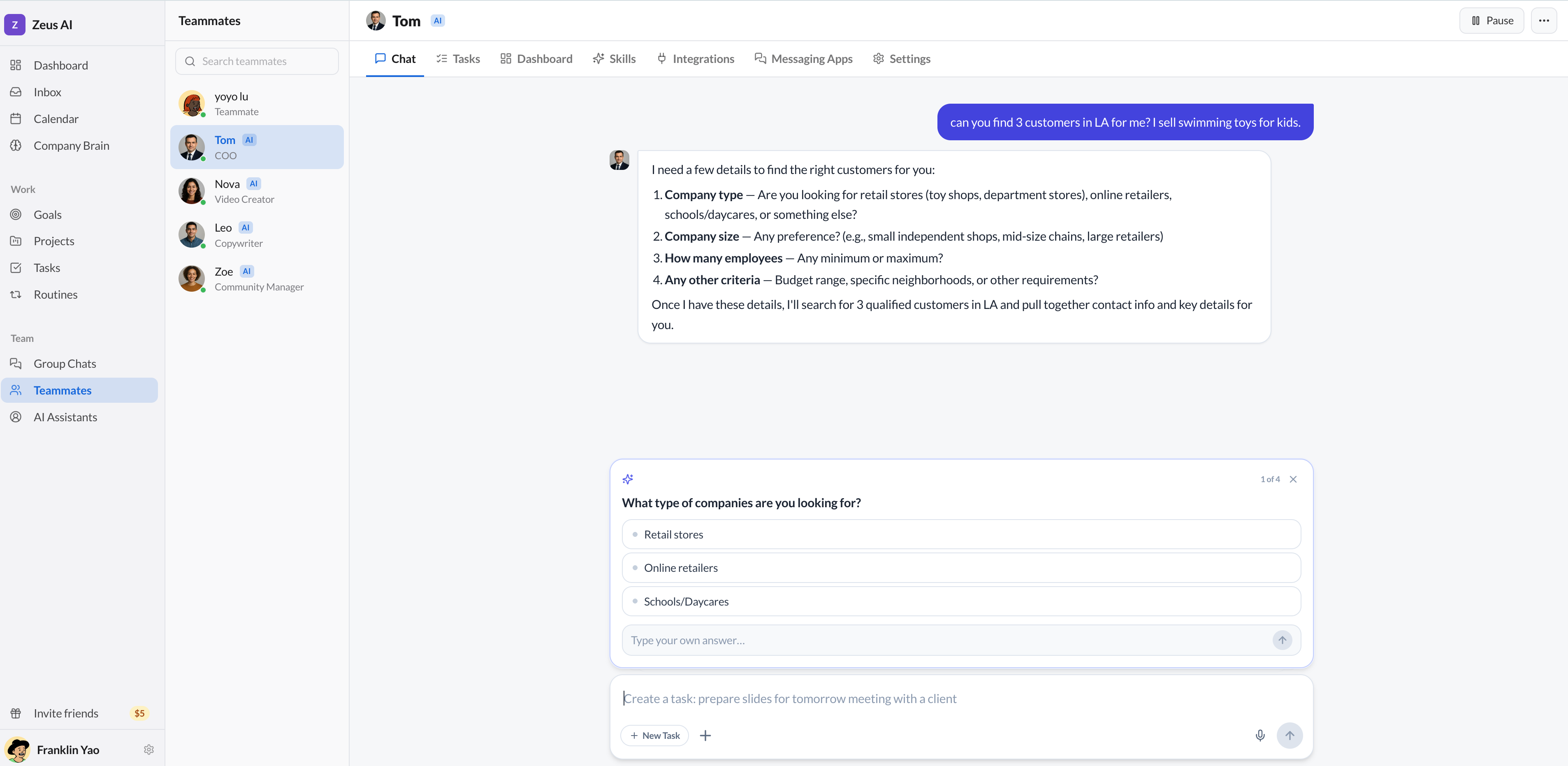Go to Calendar in the sidebar
Viewport: 1568px width, 766px height.
coord(79,119)
